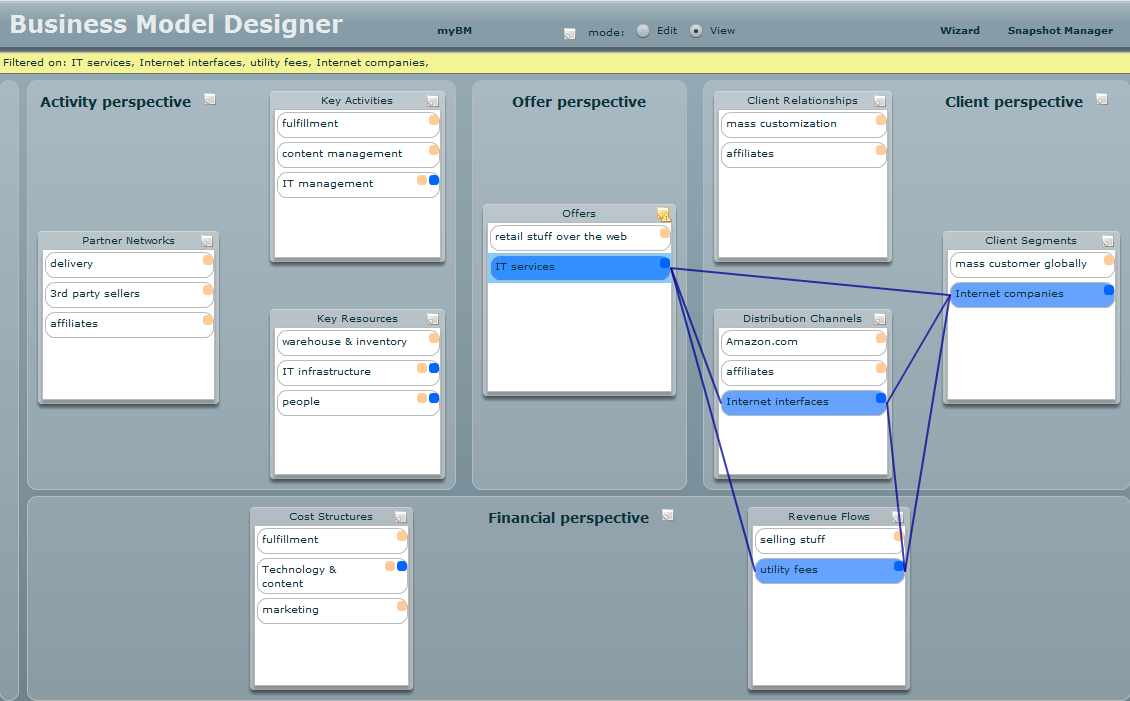Image resolution: width=1130 pixels, height=701 pixels.
Task: Click the Financial perspective note icon
Action: coord(668,515)
